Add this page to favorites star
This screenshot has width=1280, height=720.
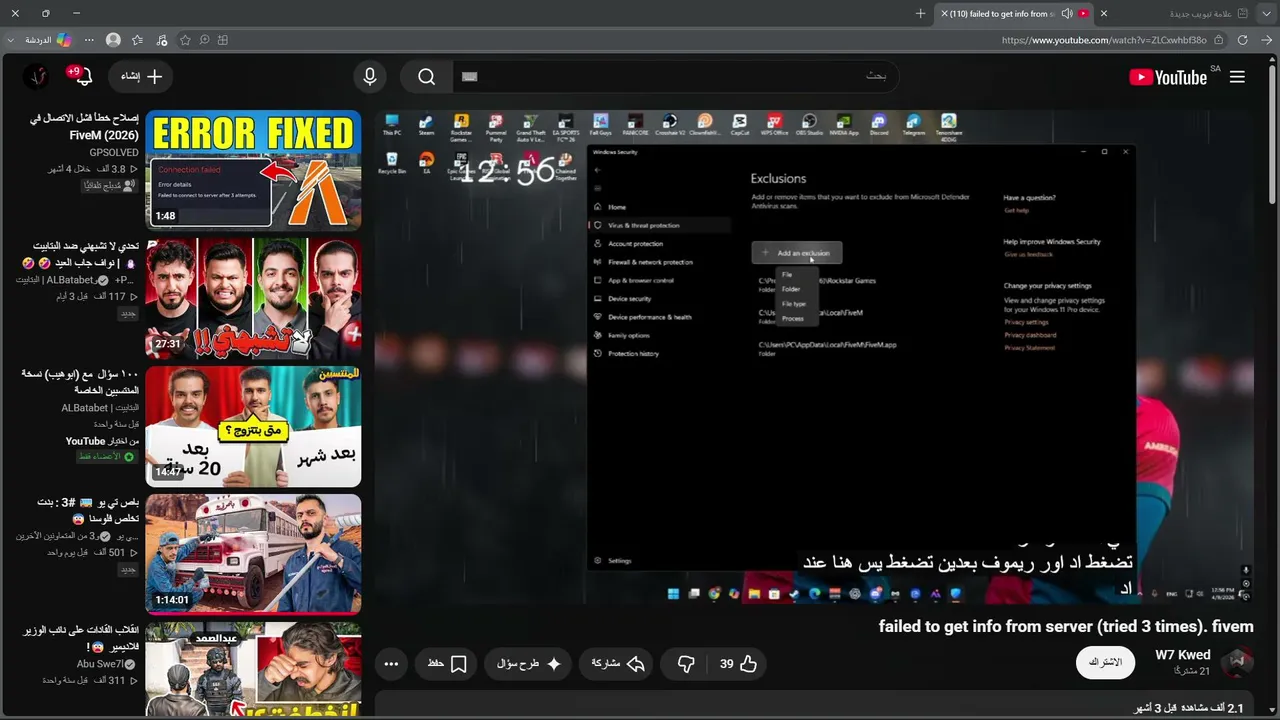pyautogui.click(x=185, y=40)
